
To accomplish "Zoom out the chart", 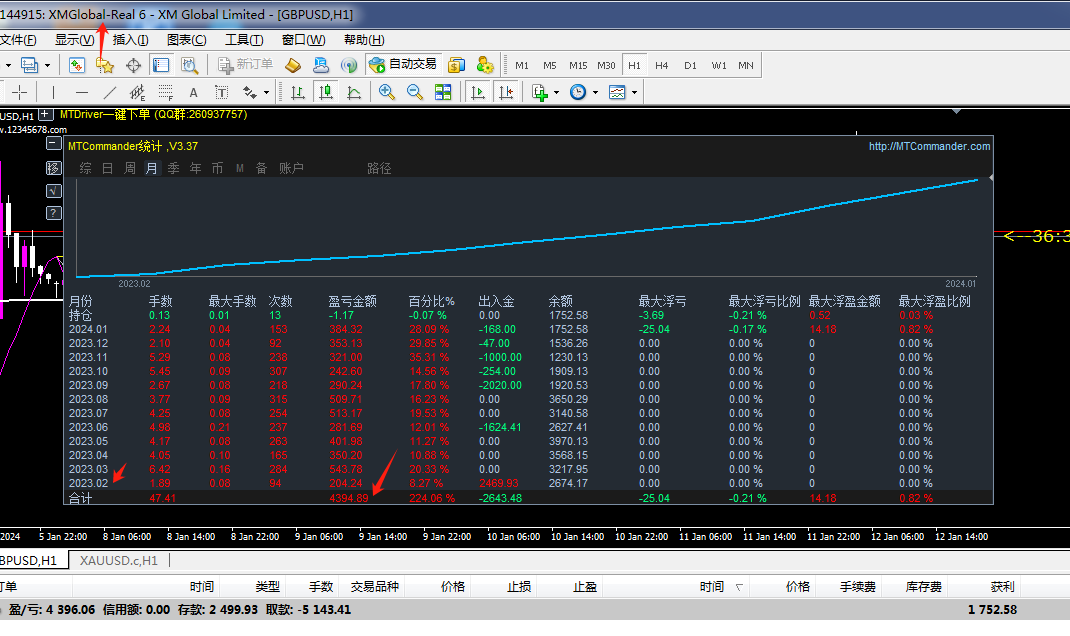I will click(x=414, y=92).
